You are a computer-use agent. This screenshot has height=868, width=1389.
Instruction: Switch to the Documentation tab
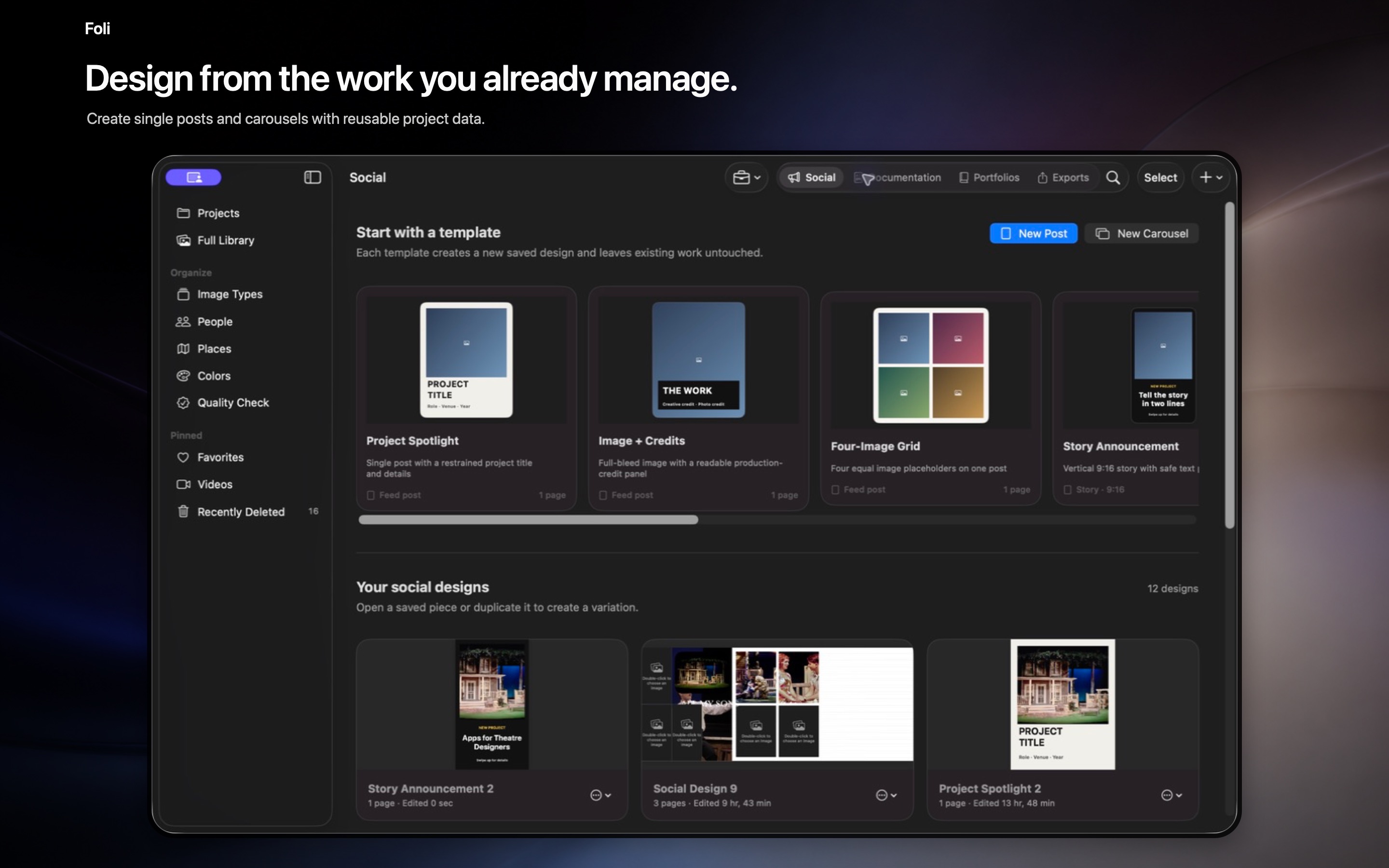tap(898, 177)
